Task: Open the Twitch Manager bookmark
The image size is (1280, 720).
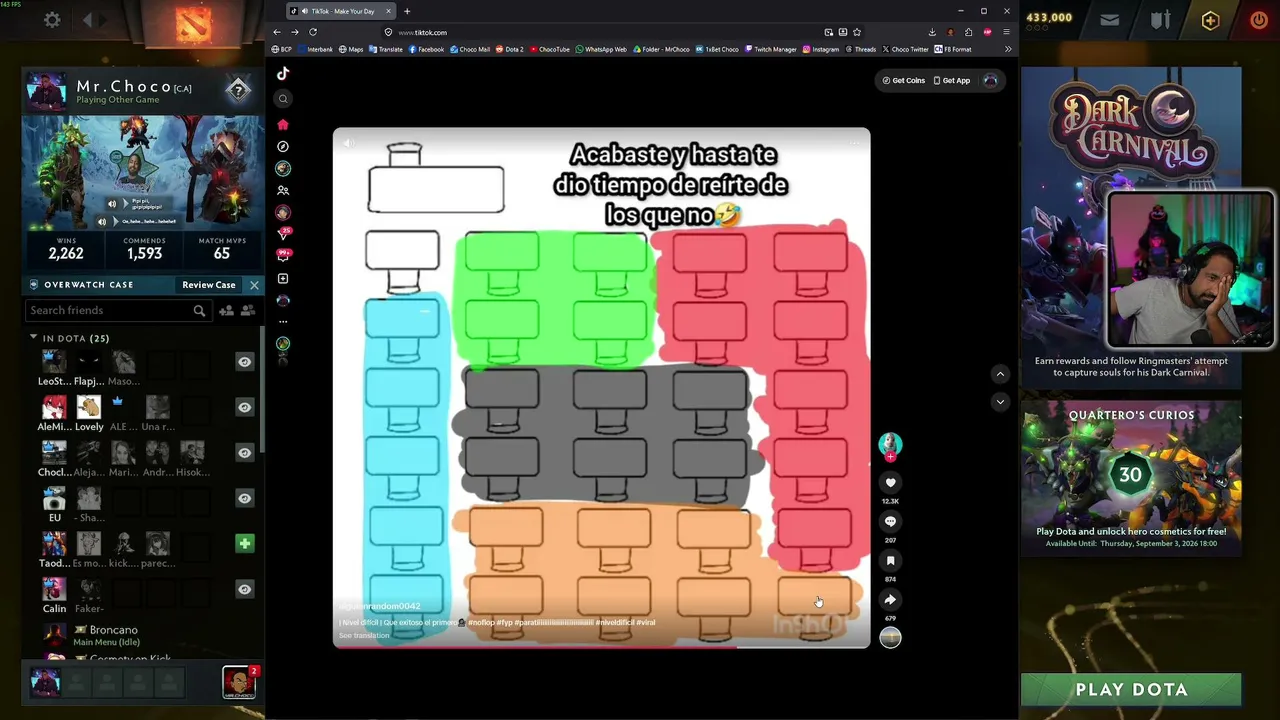Action: coord(770,49)
